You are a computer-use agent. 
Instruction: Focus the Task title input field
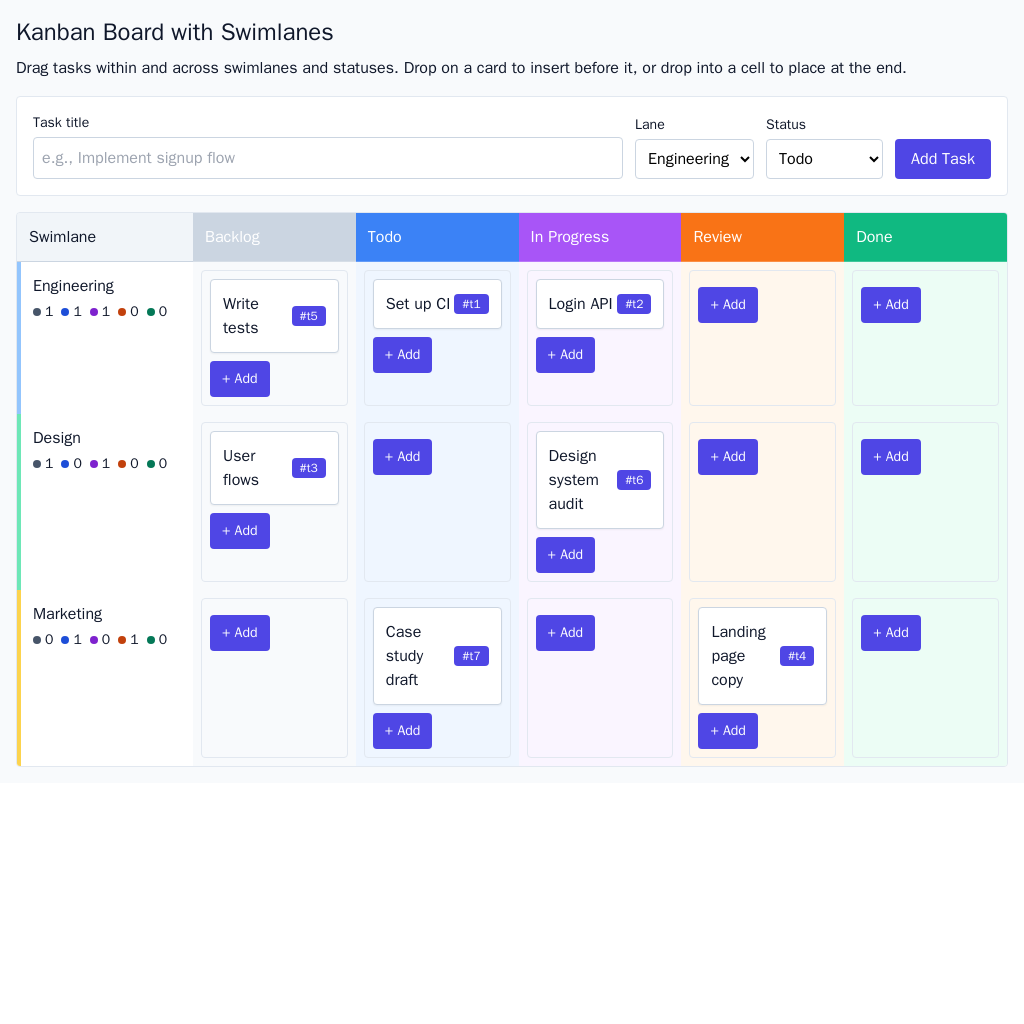click(328, 158)
